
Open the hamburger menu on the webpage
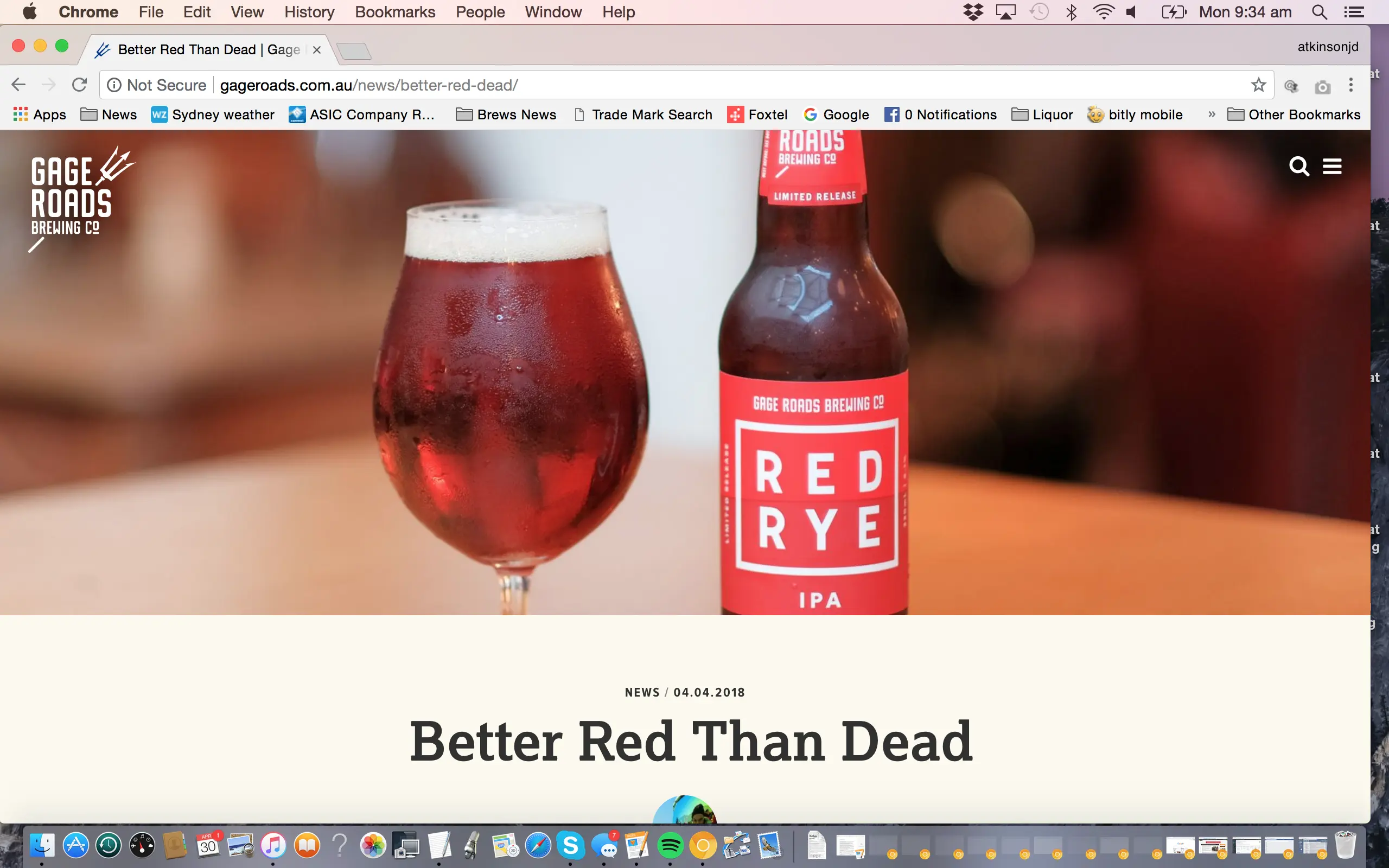(x=1332, y=167)
